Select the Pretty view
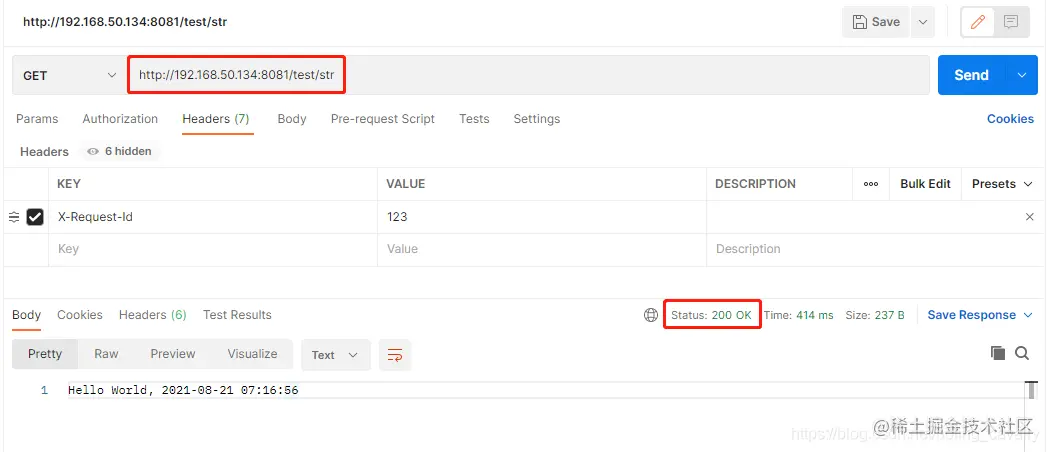This screenshot has height=452, width=1049. click(x=45, y=354)
